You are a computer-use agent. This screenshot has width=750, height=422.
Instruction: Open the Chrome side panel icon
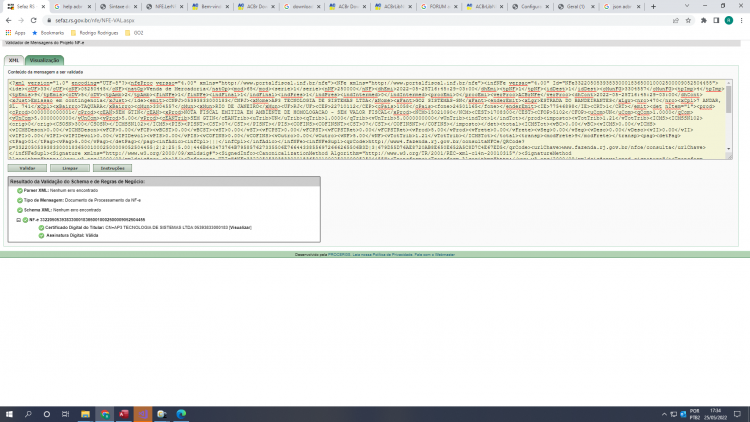[716, 21]
